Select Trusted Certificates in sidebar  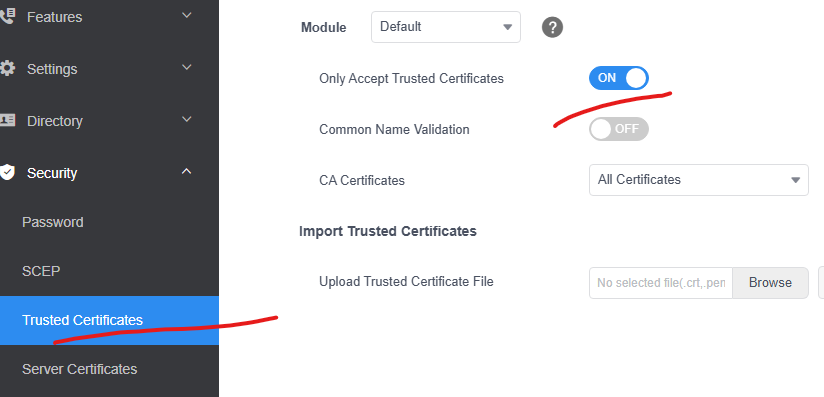109,320
